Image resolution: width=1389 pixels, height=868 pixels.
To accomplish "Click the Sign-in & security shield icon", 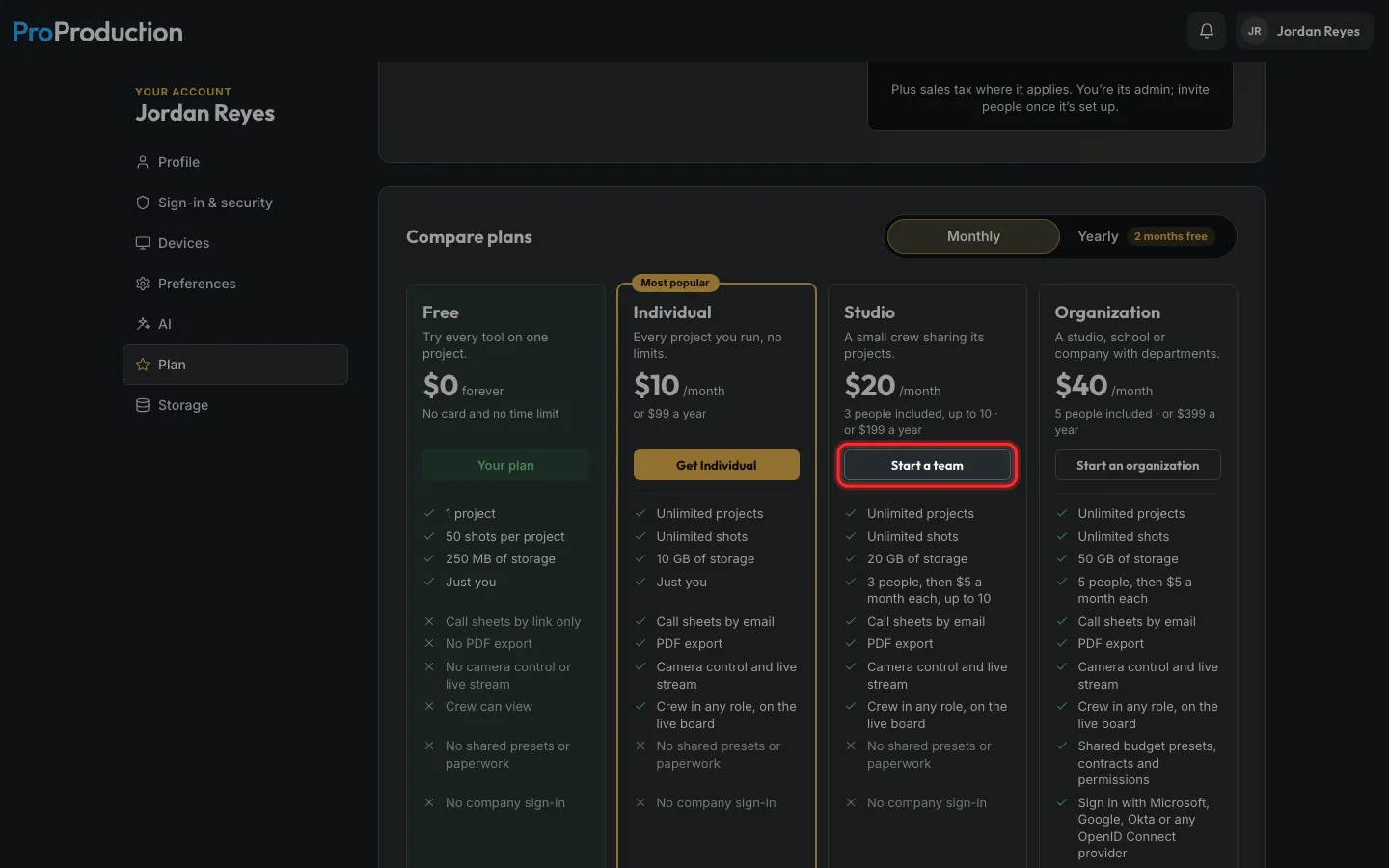I will coord(143,203).
